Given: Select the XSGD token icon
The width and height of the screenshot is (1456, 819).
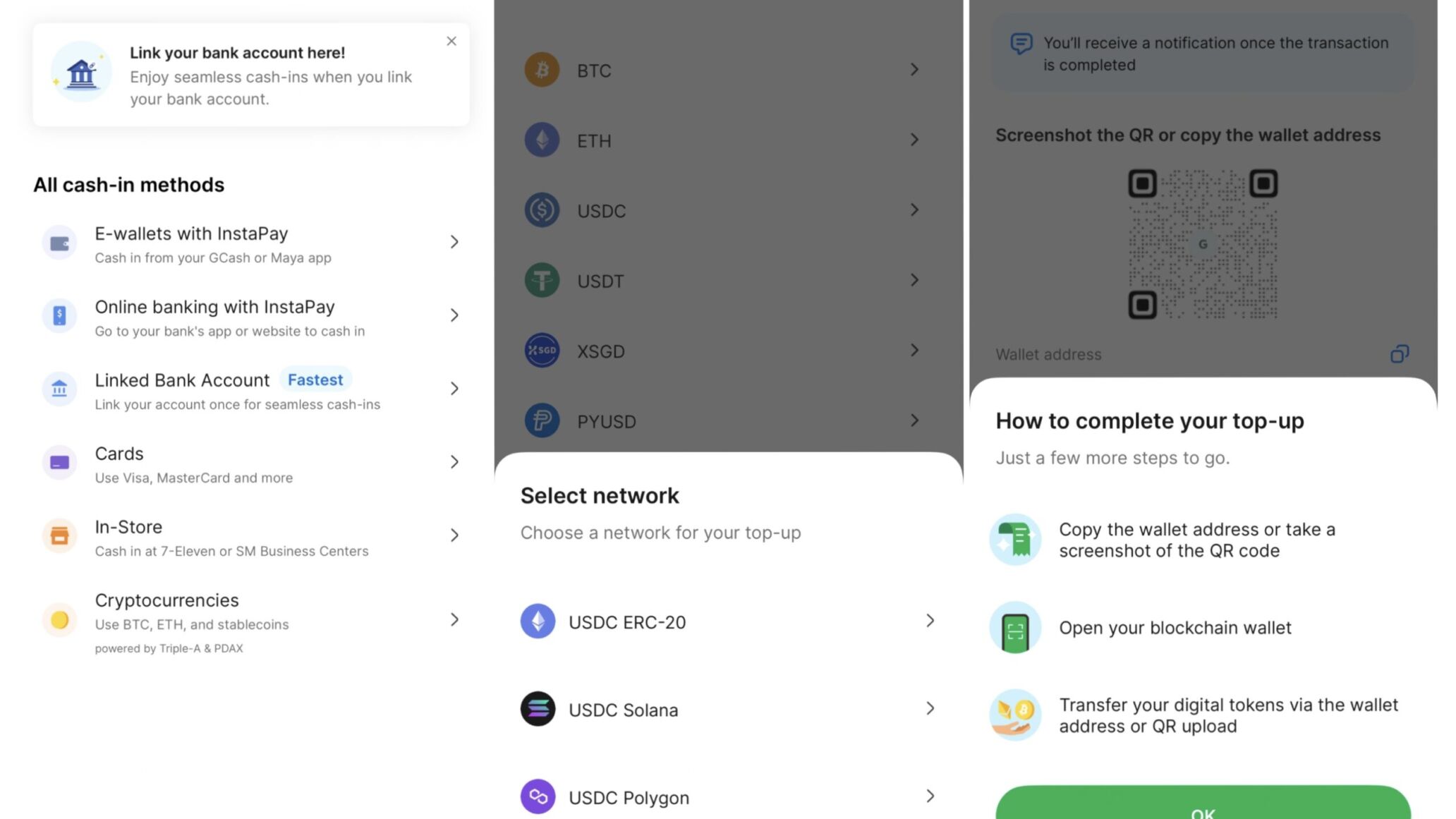Looking at the screenshot, I should [x=541, y=350].
